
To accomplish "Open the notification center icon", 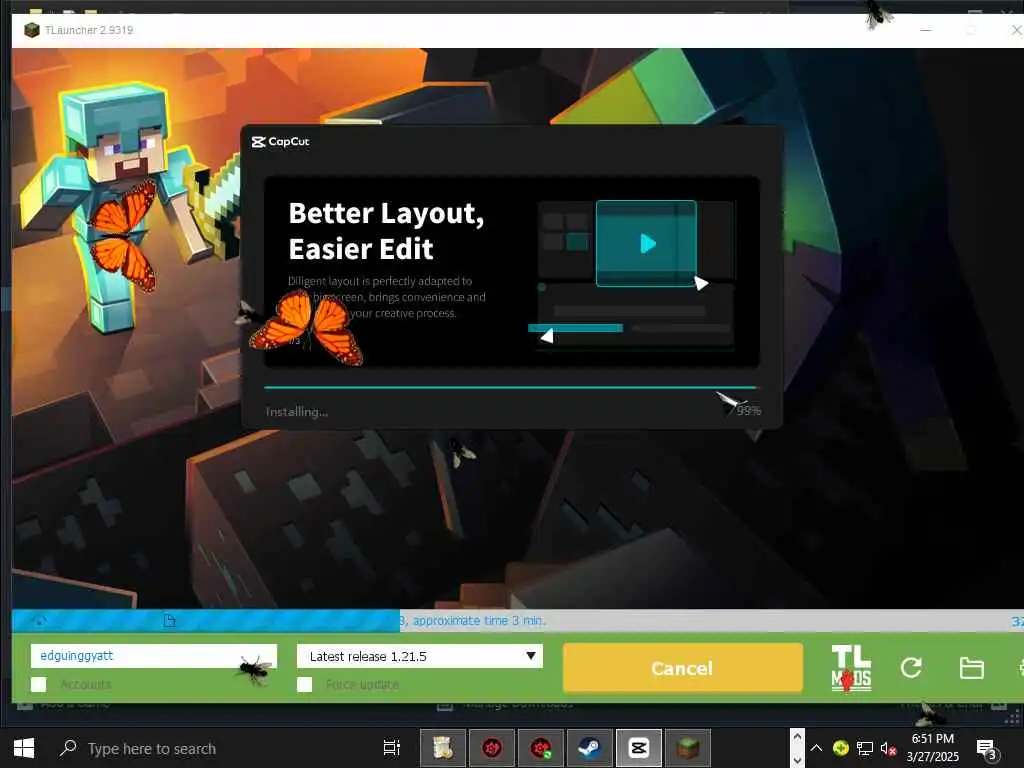I will pos(987,748).
